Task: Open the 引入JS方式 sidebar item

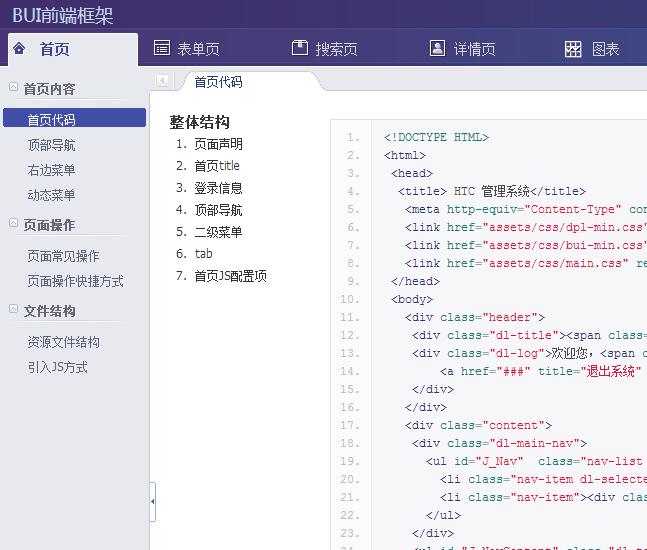Action: [57, 367]
